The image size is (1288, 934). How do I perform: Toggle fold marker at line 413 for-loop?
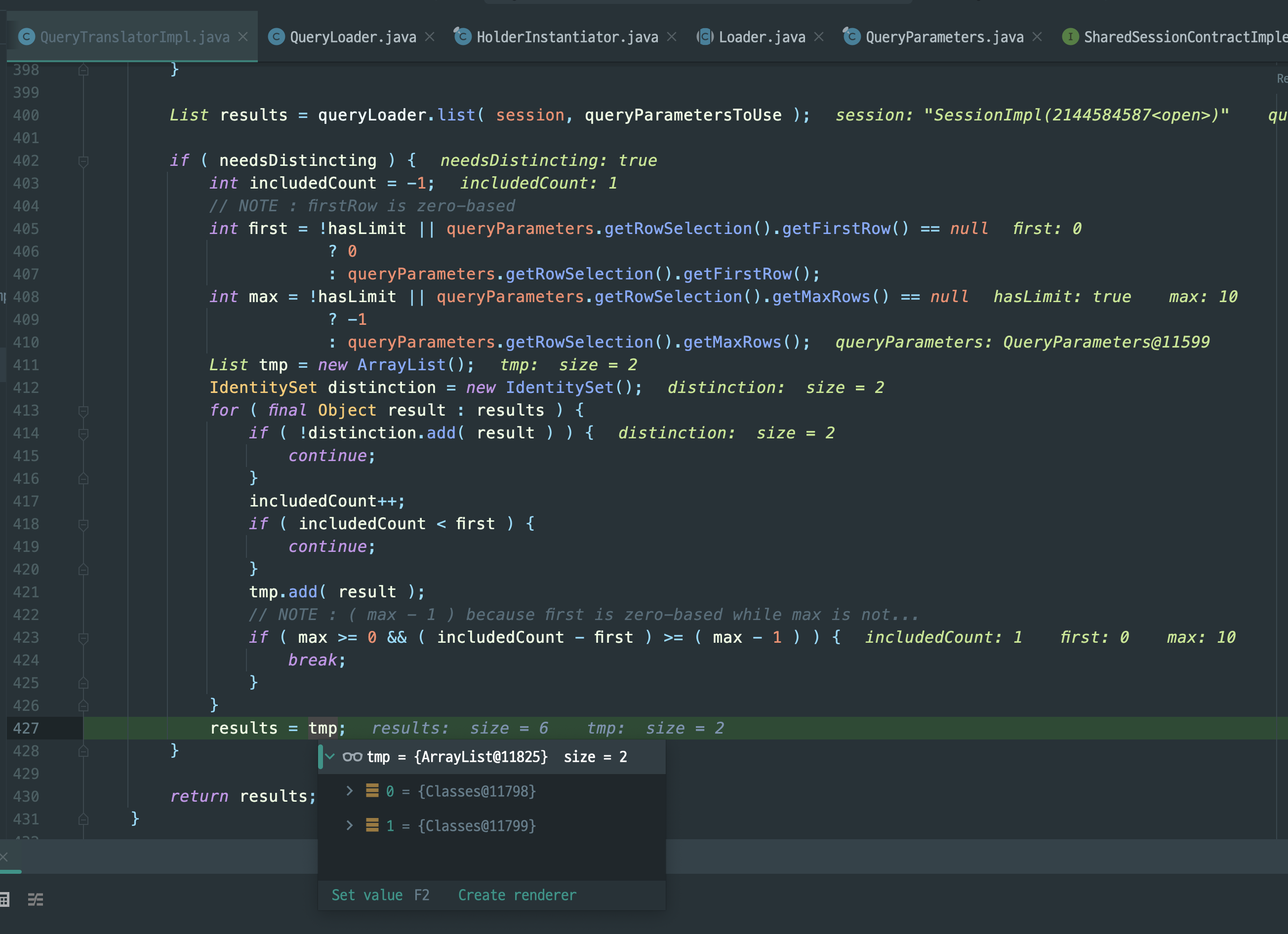tap(83, 411)
